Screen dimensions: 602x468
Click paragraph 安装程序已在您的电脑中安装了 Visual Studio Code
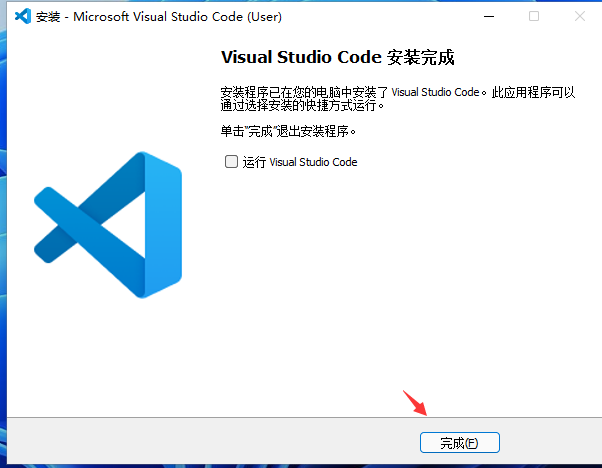tap(398, 99)
